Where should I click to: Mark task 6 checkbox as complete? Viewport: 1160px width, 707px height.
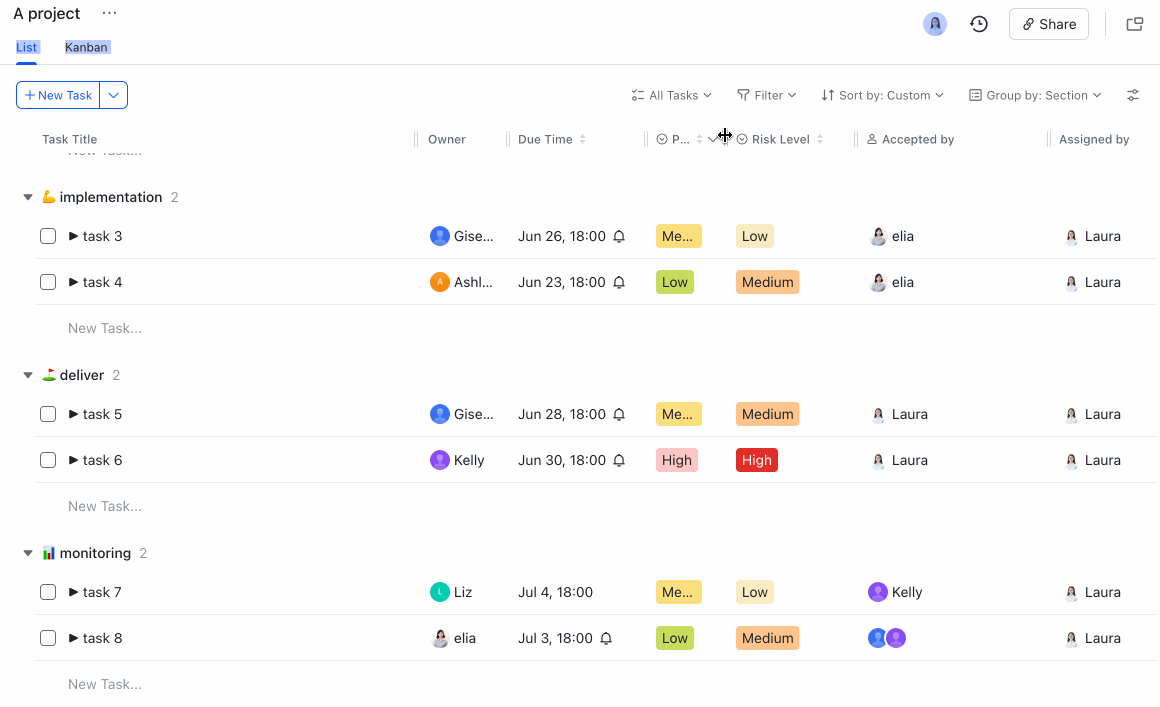coord(48,461)
